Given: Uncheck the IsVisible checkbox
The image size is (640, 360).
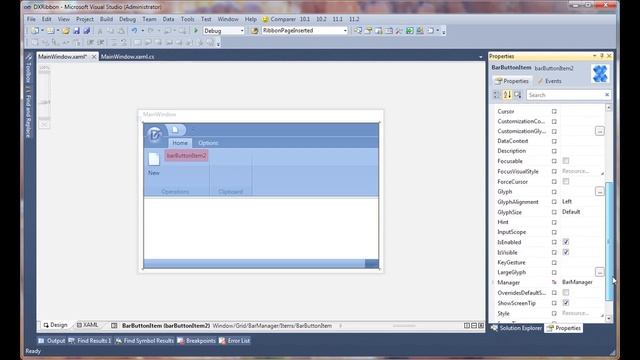Looking at the screenshot, I should pyautogui.click(x=566, y=252).
